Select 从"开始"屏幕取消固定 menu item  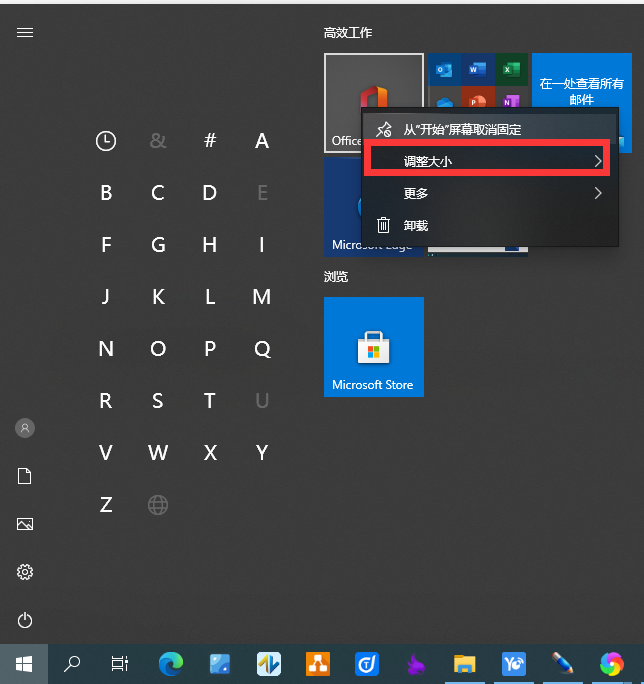[x=462, y=129]
